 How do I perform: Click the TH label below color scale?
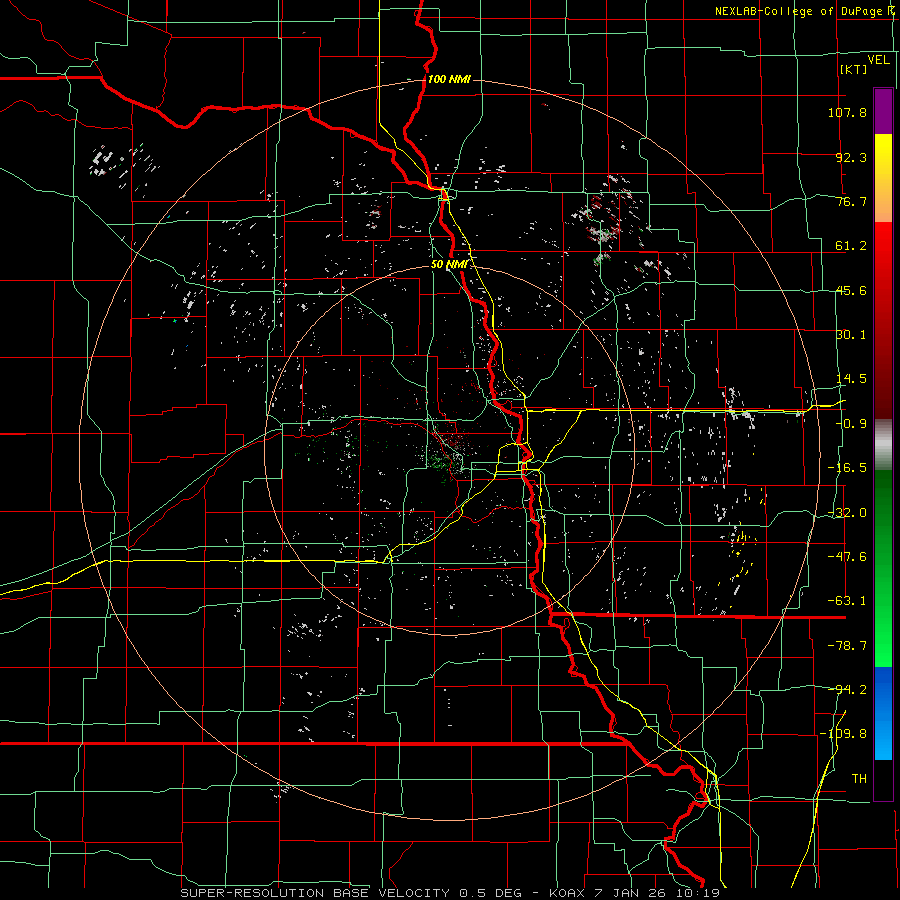(859, 779)
